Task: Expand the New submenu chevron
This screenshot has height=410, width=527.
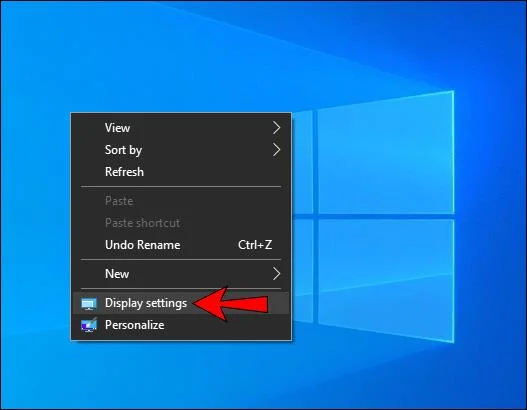Action: [x=276, y=274]
